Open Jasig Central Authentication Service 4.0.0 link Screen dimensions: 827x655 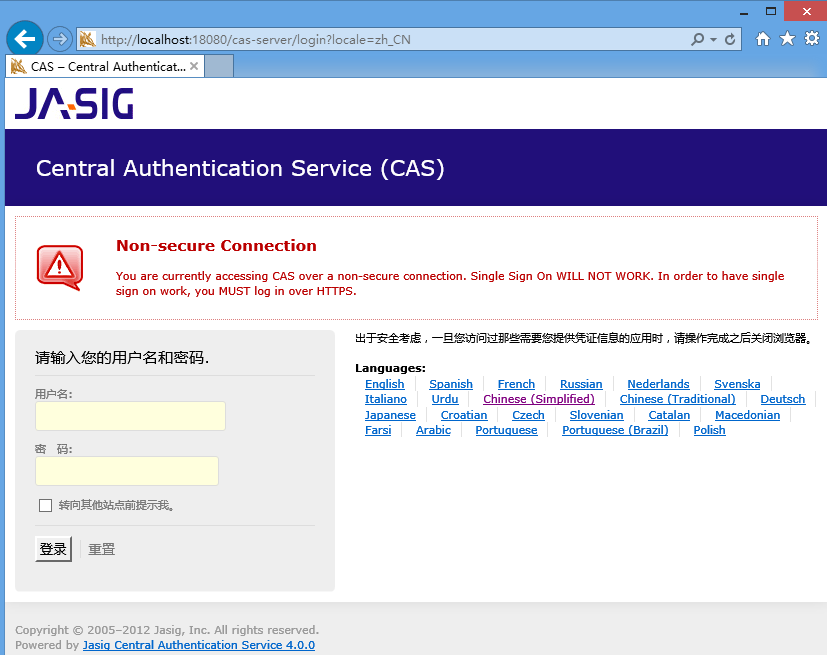pyautogui.click(x=199, y=645)
